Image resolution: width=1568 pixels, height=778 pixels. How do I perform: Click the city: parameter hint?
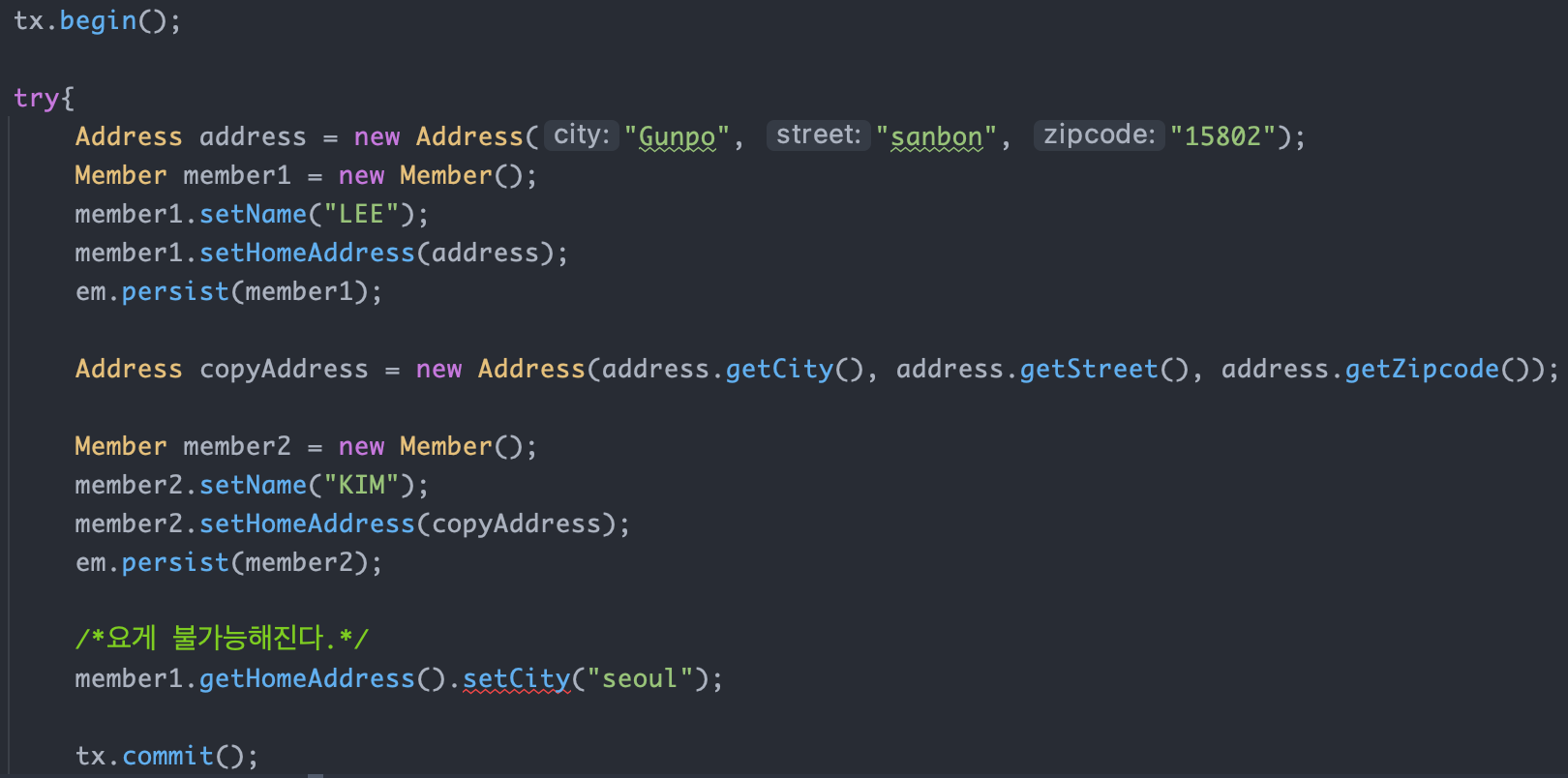pos(582,135)
